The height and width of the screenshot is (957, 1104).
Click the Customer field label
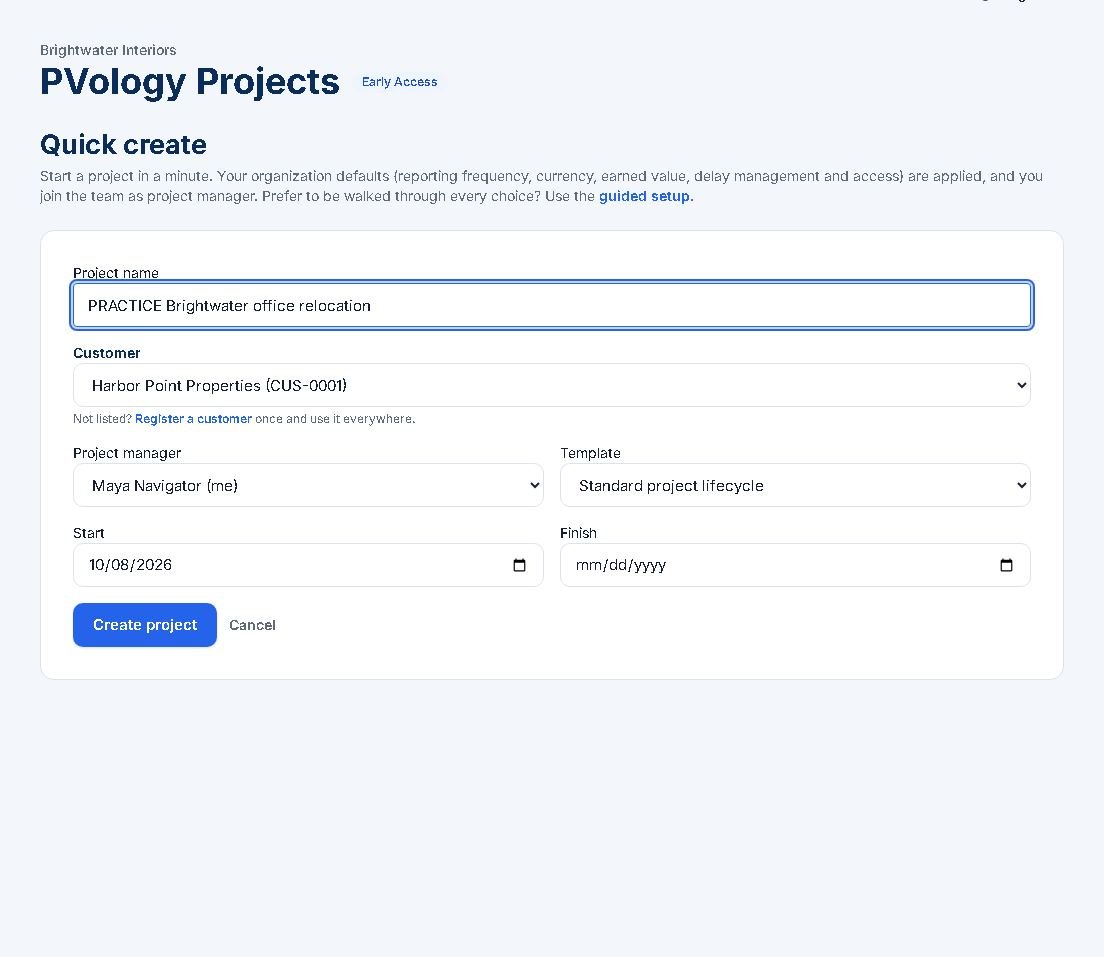click(x=106, y=353)
